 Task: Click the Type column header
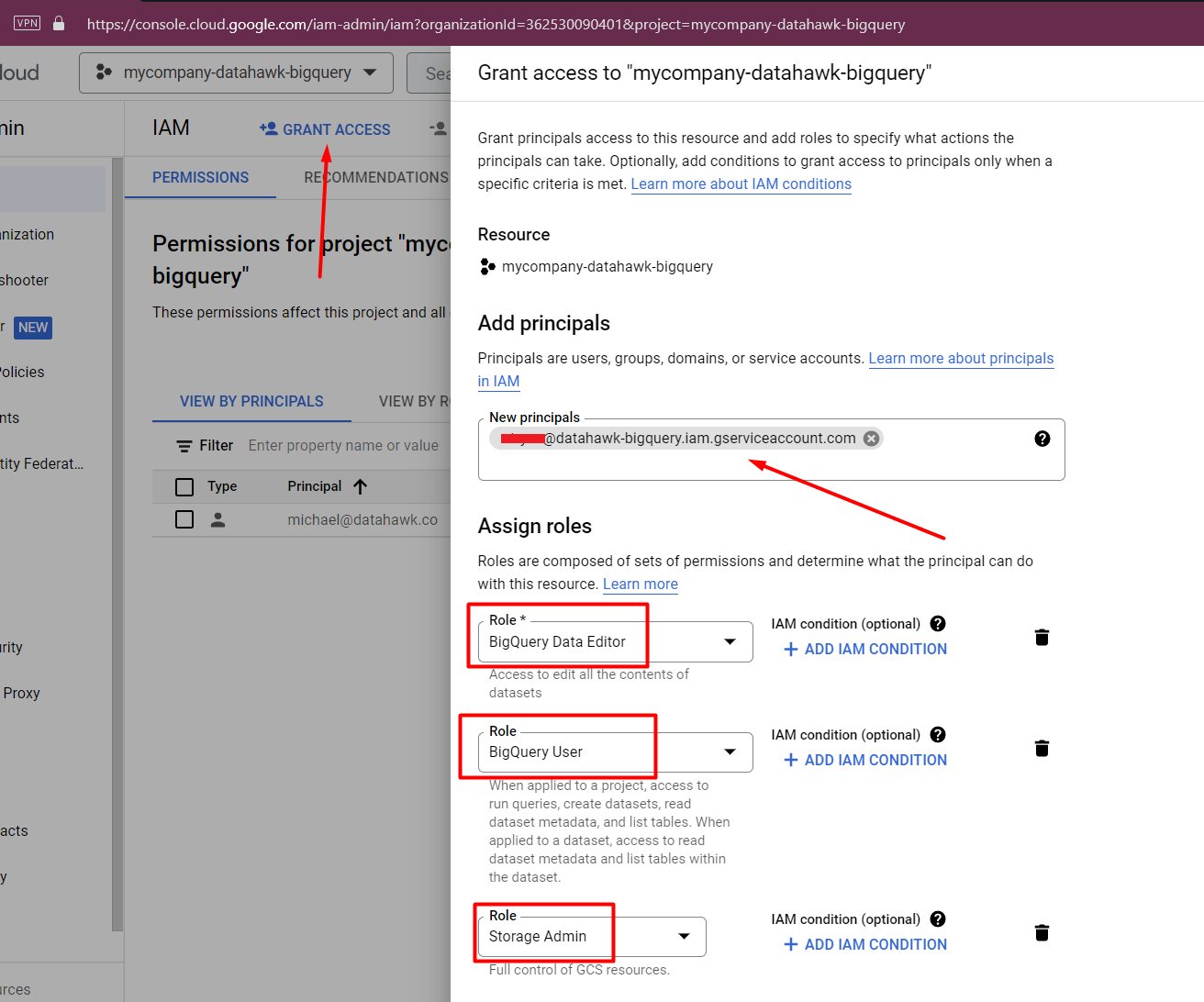(x=222, y=486)
